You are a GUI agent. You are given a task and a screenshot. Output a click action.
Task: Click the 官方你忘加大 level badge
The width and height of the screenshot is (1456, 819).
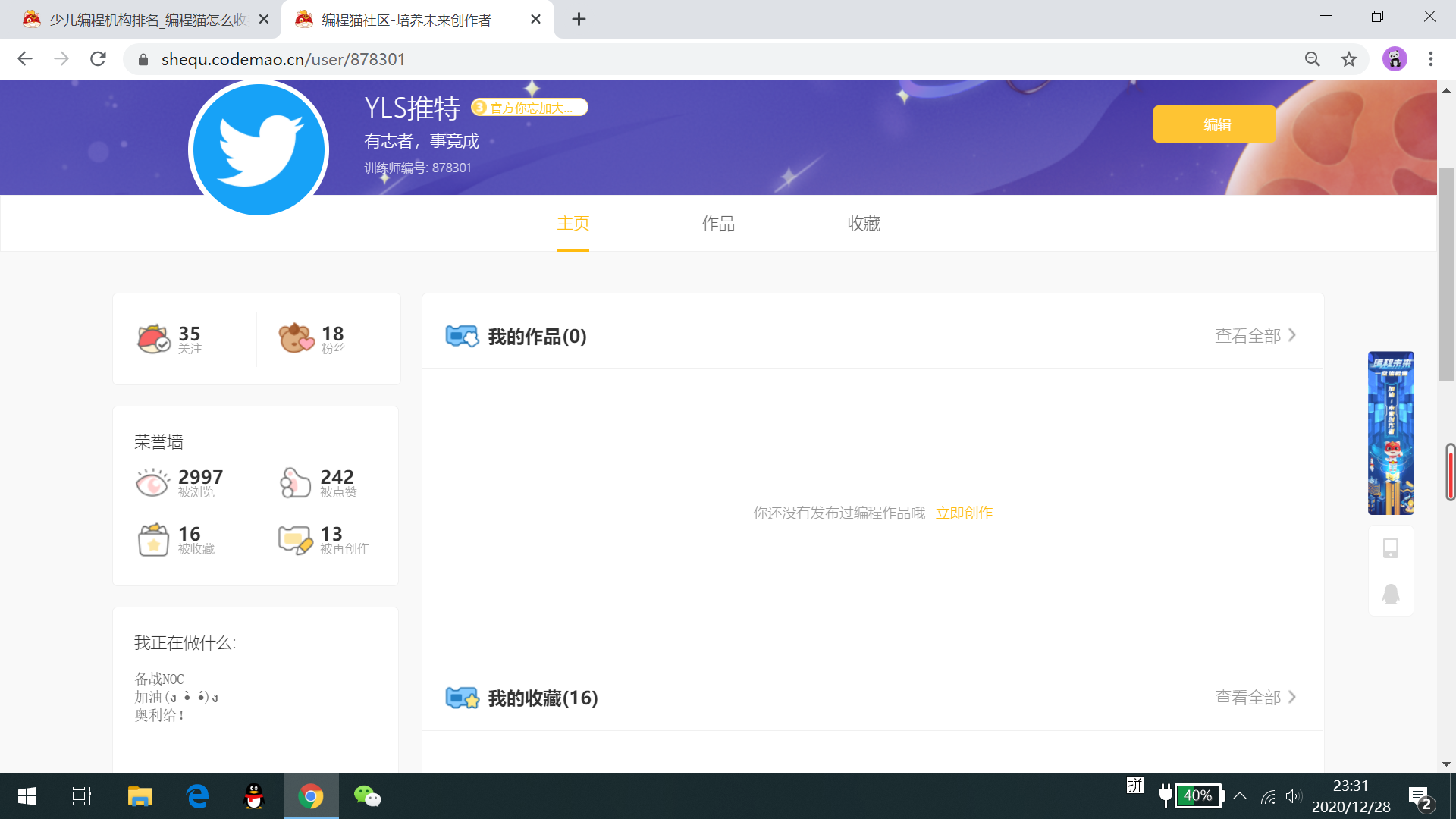529,108
